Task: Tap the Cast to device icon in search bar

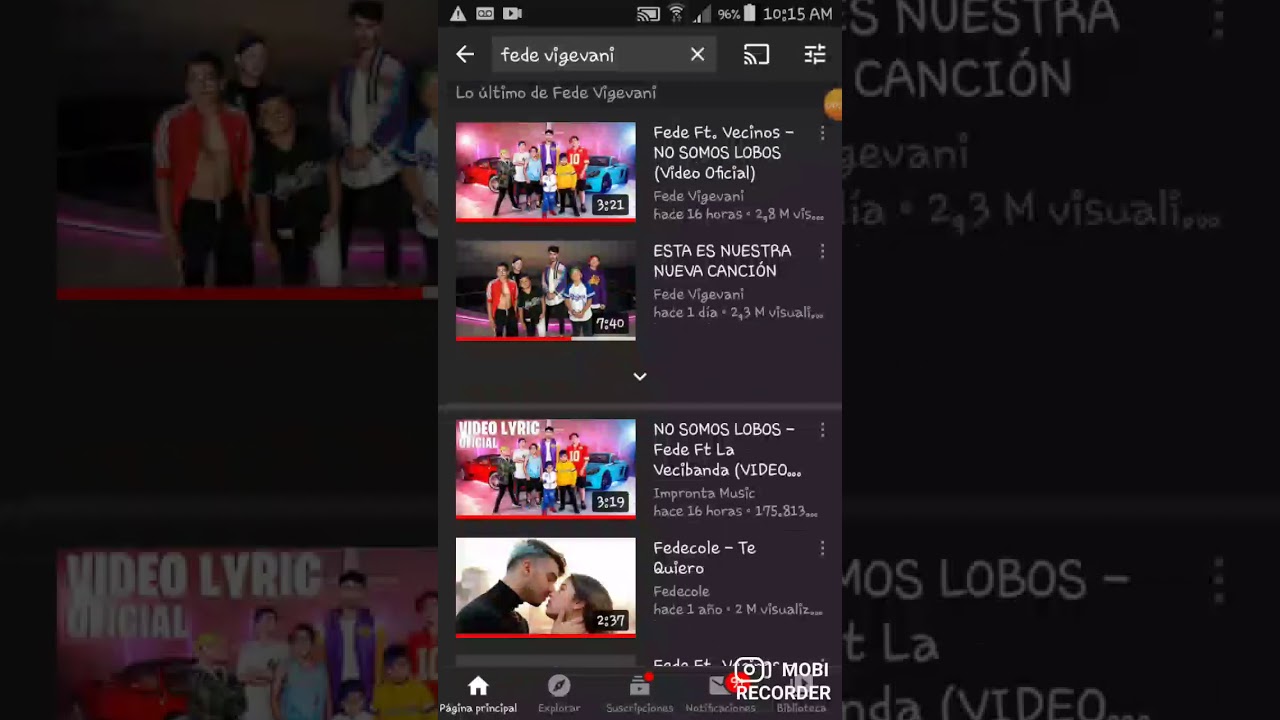Action: 756,55
